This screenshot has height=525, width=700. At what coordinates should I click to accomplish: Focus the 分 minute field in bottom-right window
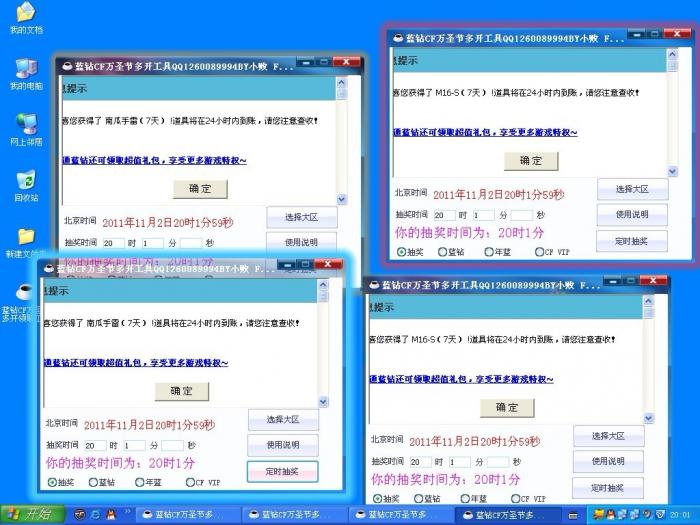tap(459, 462)
